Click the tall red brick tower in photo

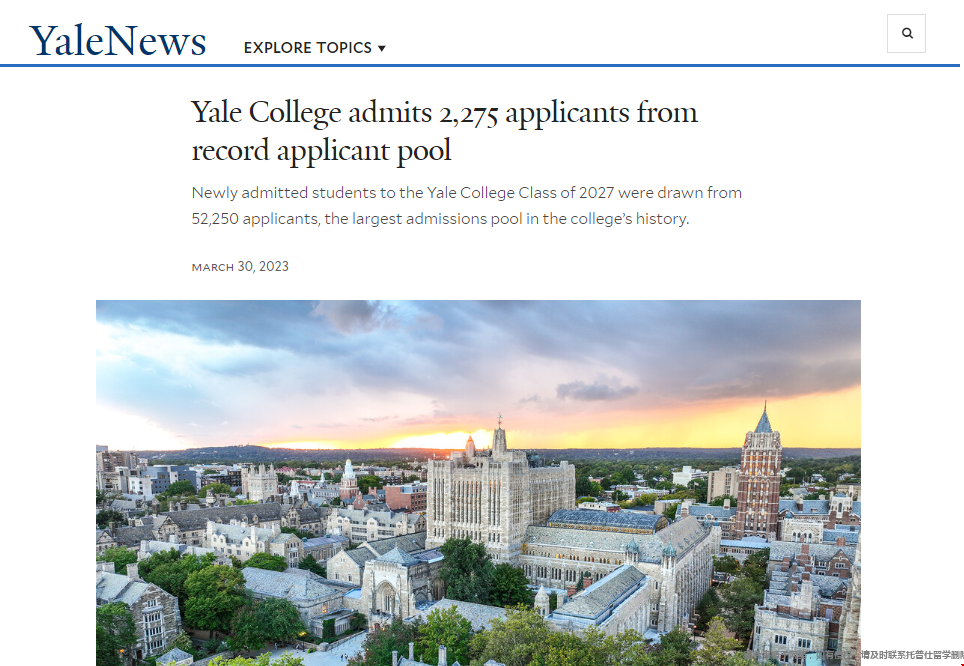(760, 475)
